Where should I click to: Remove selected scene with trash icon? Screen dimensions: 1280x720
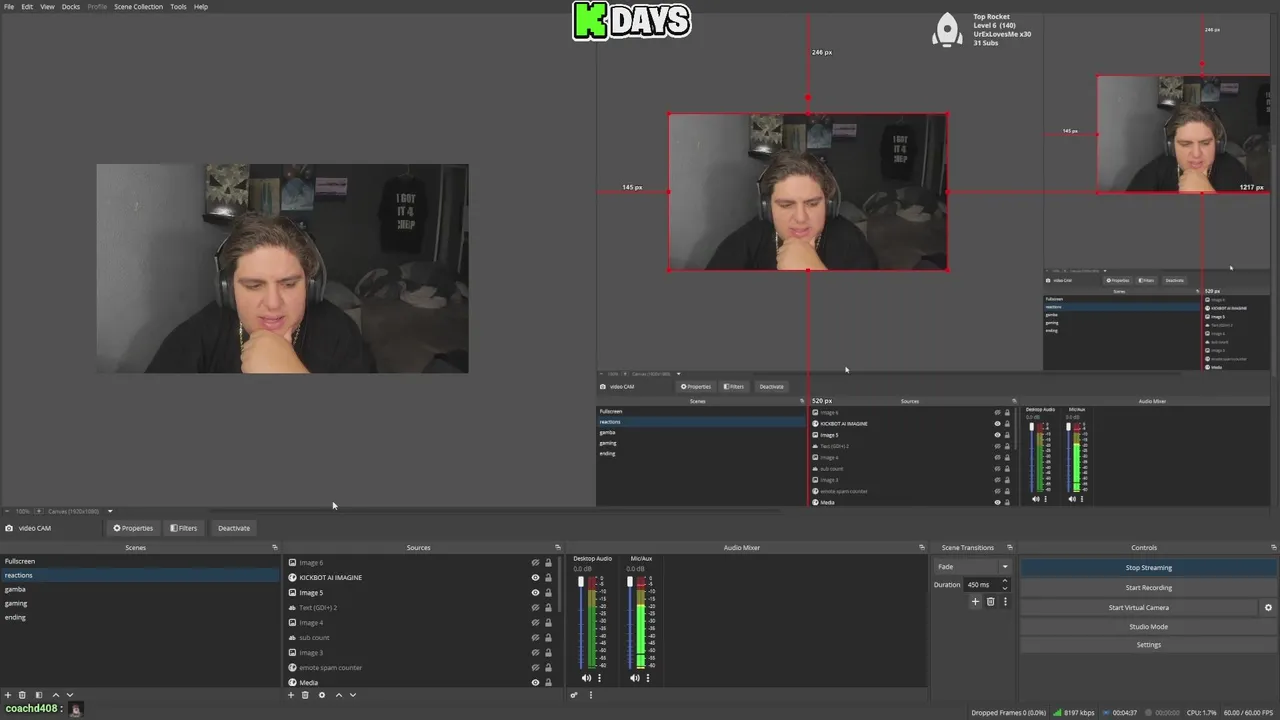[x=22, y=695]
